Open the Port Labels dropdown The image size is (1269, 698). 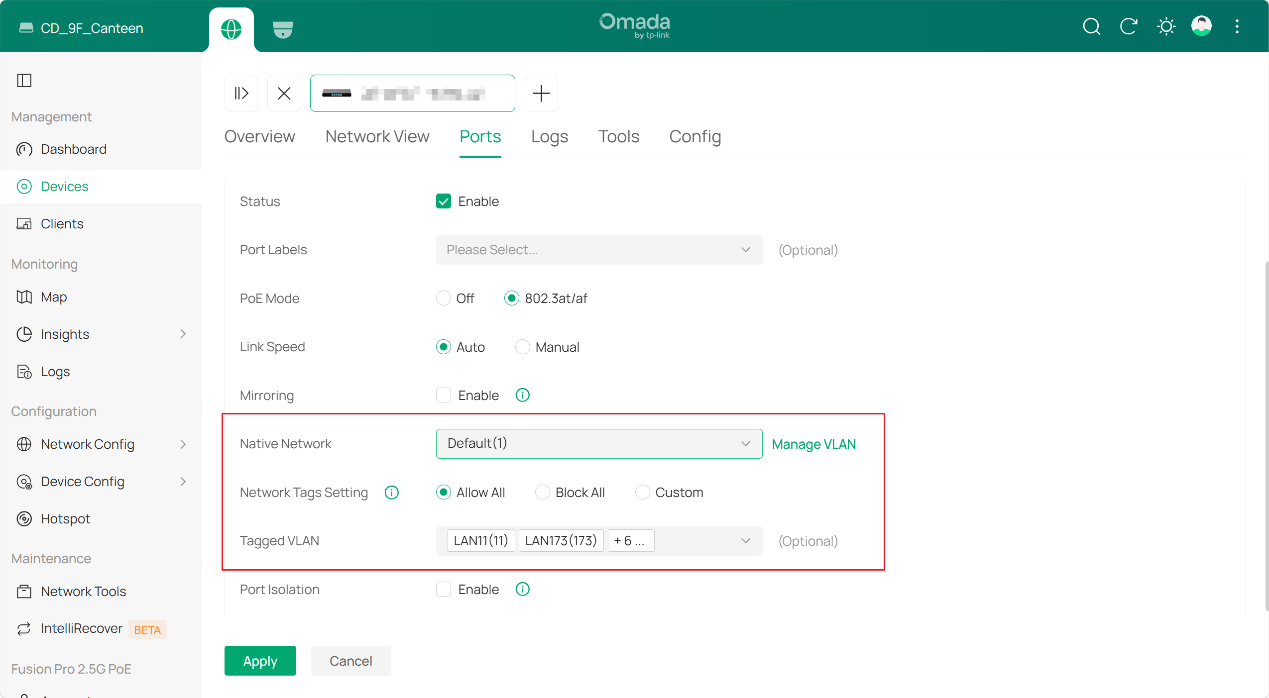599,250
